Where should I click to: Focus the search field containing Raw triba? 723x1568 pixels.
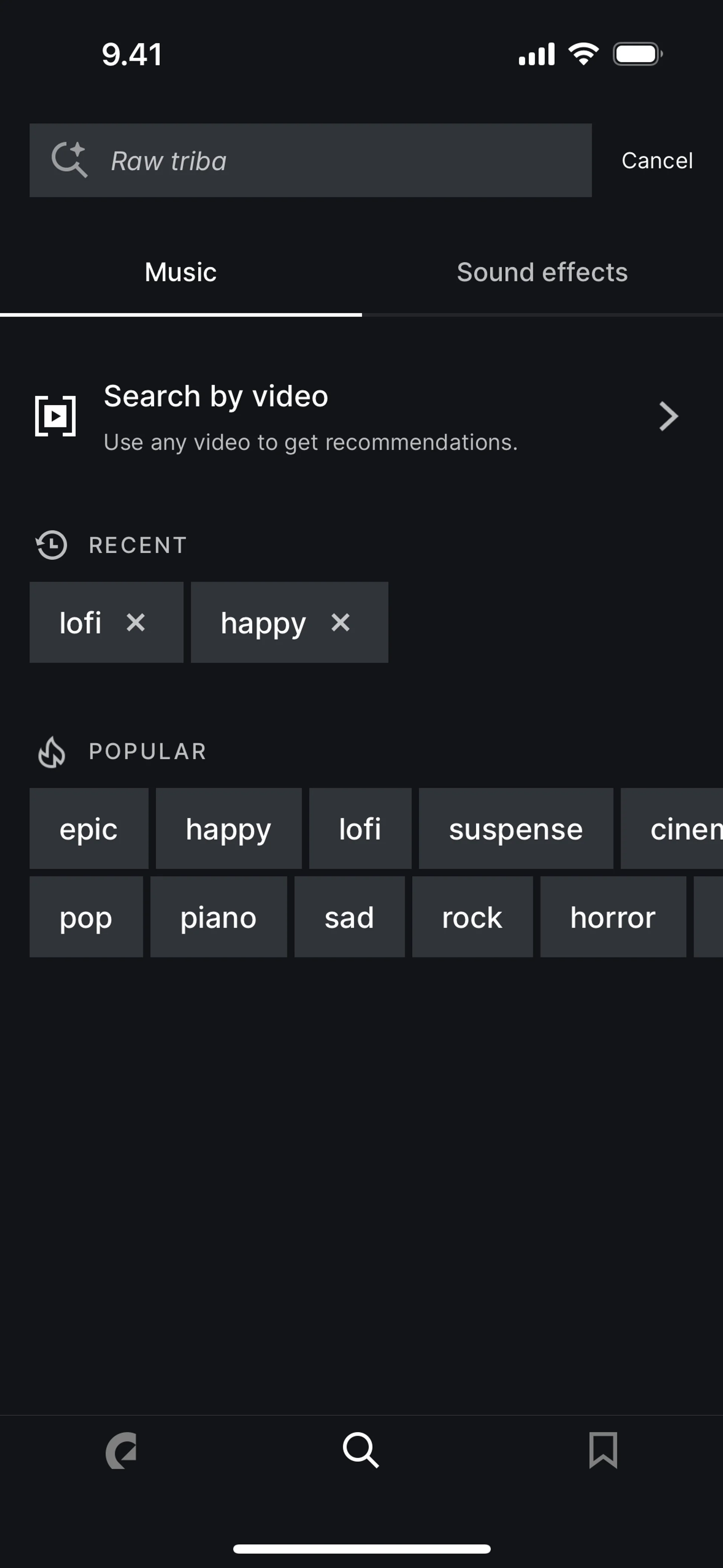[x=341, y=161]
